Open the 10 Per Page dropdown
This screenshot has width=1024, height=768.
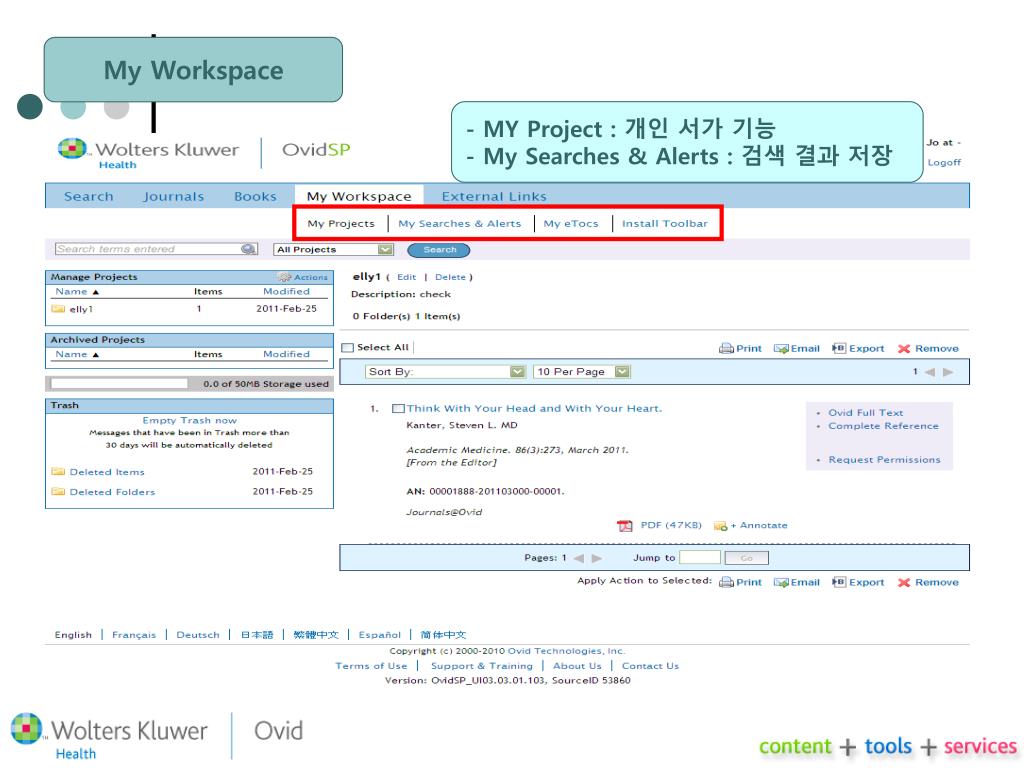coord(581,372)
